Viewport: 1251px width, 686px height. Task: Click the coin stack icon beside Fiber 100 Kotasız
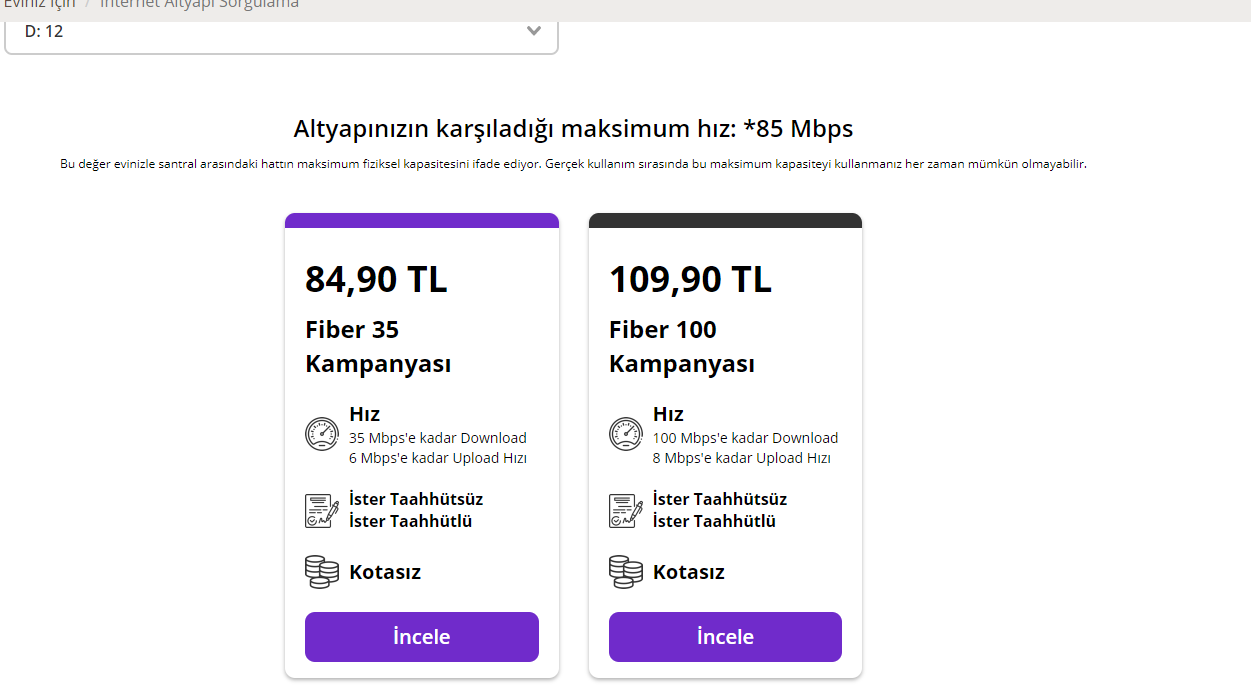[626, 572]
